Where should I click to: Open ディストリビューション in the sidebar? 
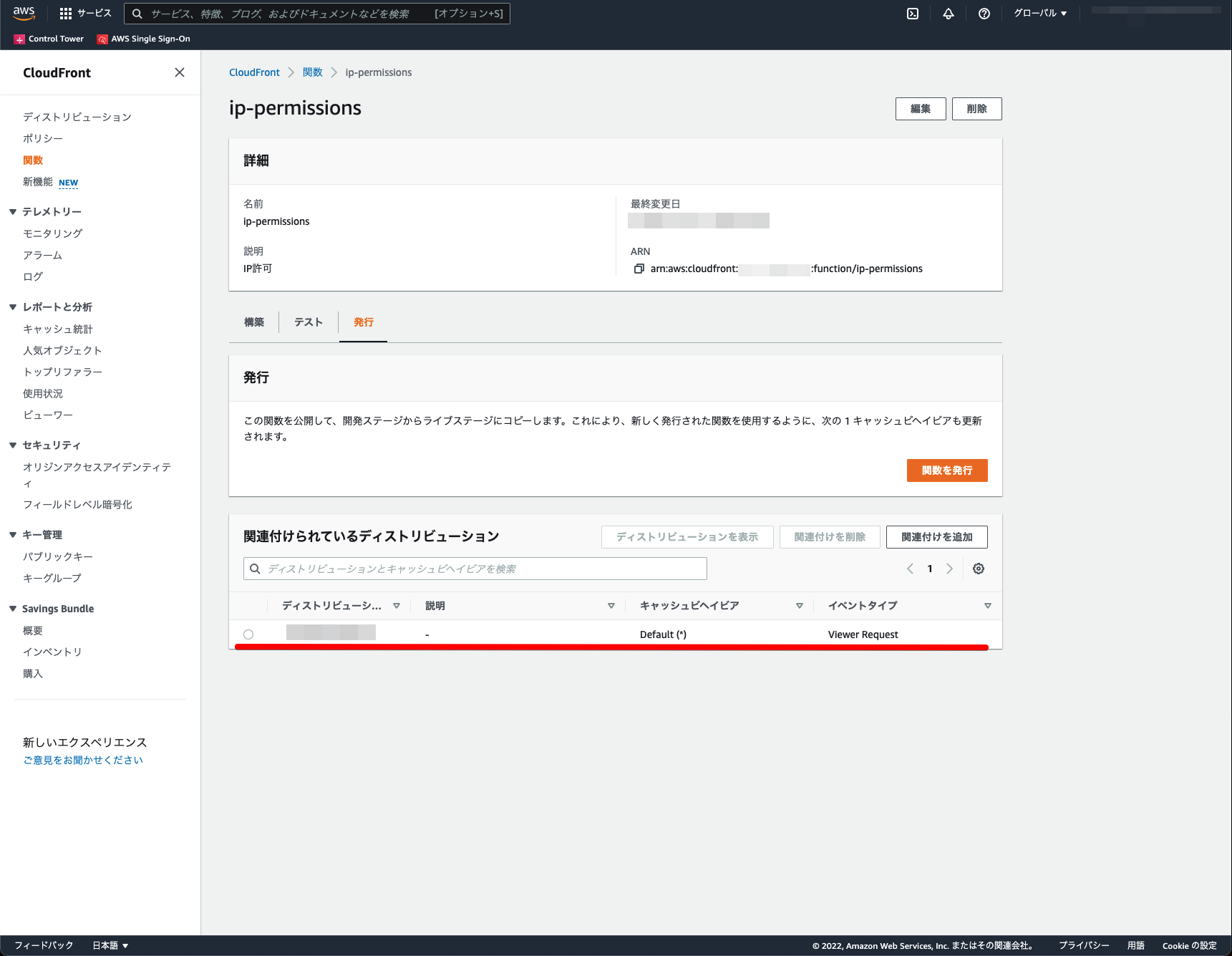(x=77, y=117)
